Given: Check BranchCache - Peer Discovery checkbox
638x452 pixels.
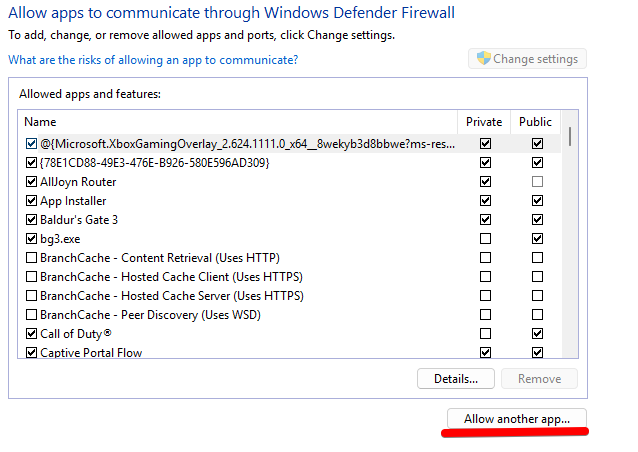Looking at the screenshot, I should pos(31,315).
